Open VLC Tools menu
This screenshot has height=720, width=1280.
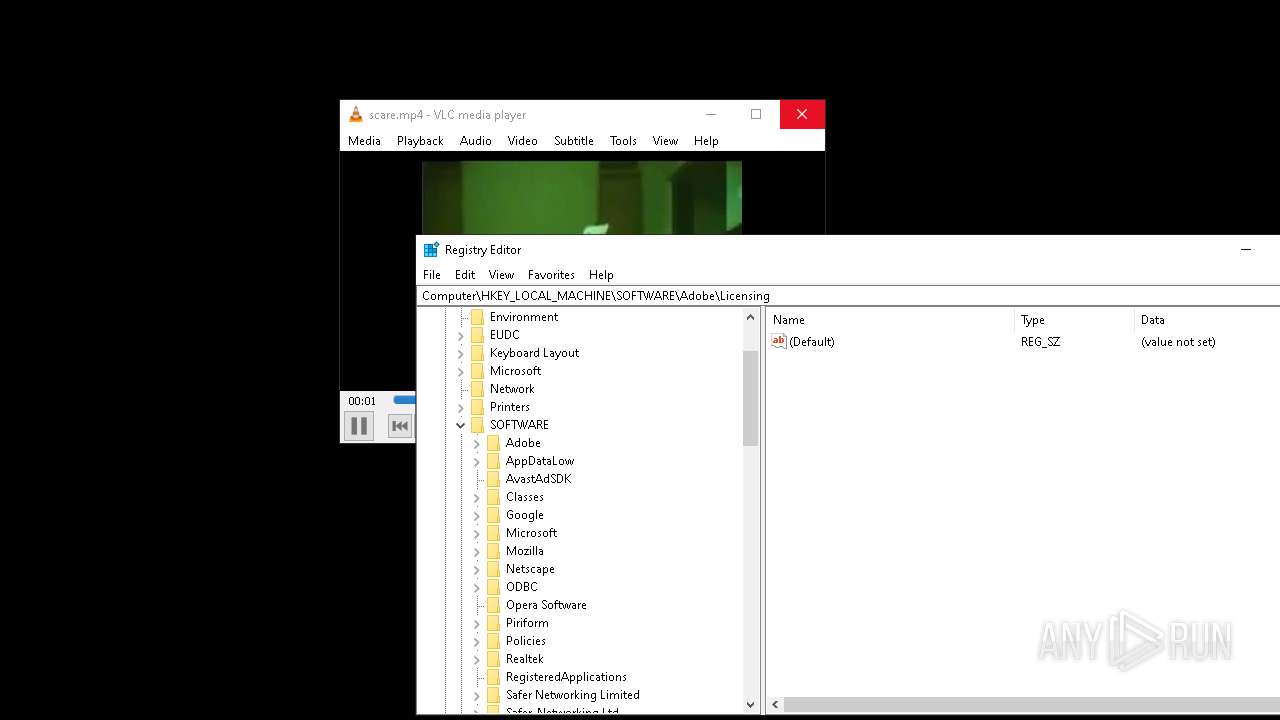[x=623, y=141]
